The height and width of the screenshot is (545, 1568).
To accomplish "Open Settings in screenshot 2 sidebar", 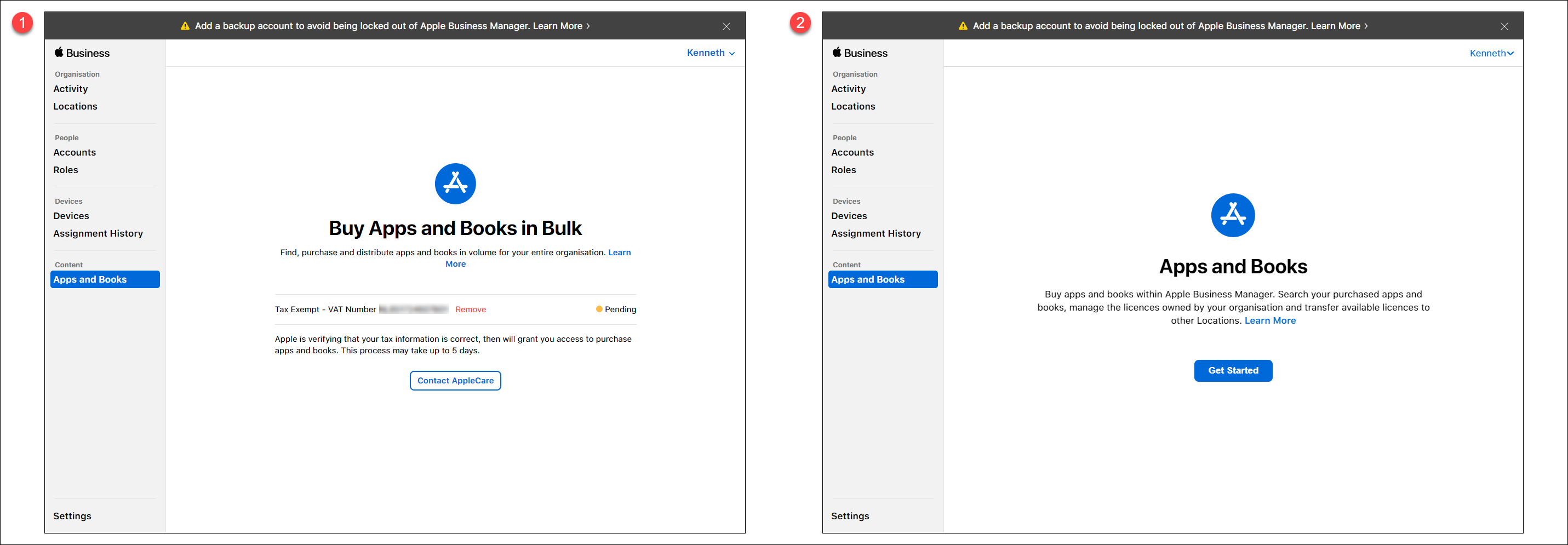I will (850, 516).
